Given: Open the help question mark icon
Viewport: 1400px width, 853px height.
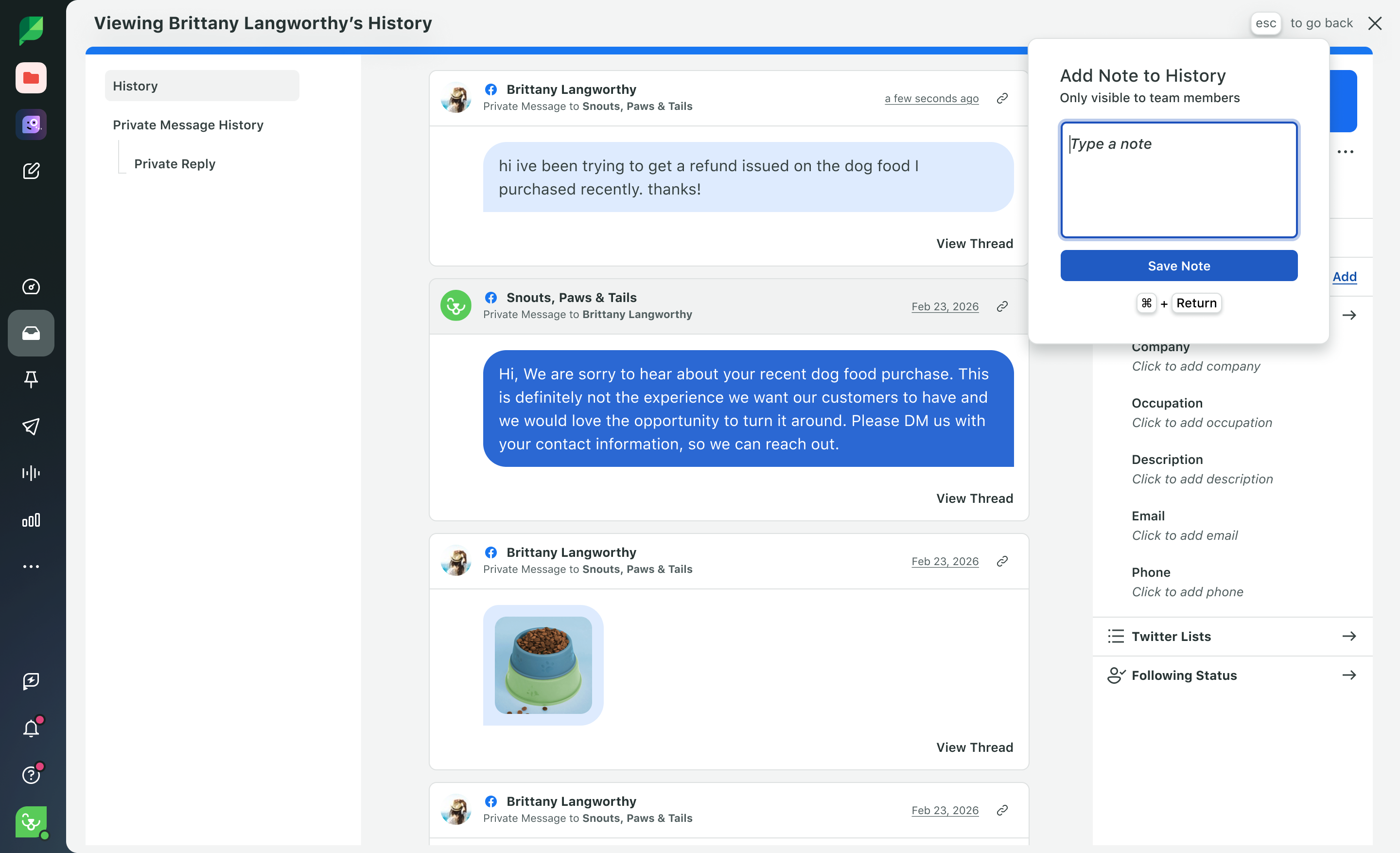Looking at the screenshot, I should (x=31, y=775).
